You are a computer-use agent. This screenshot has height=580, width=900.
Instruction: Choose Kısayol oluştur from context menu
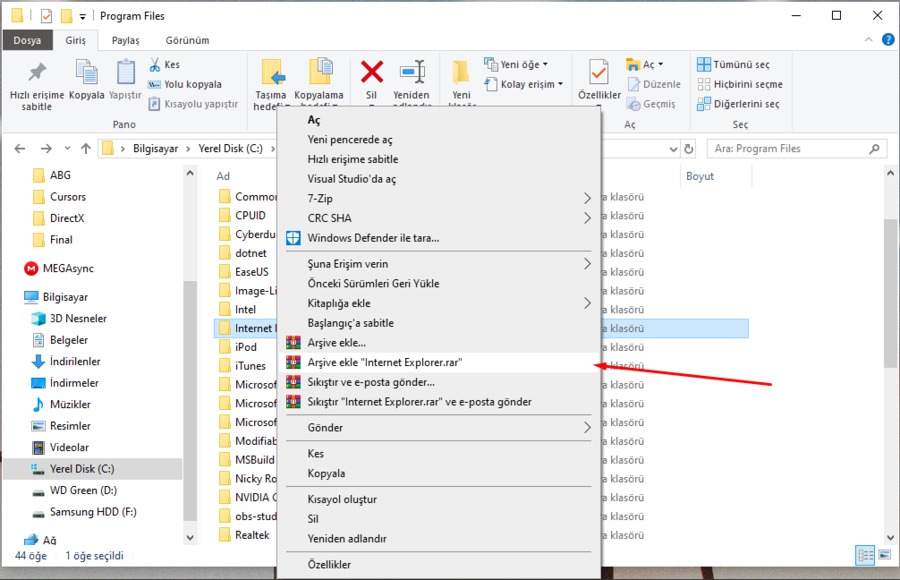[x=439, y=499]
